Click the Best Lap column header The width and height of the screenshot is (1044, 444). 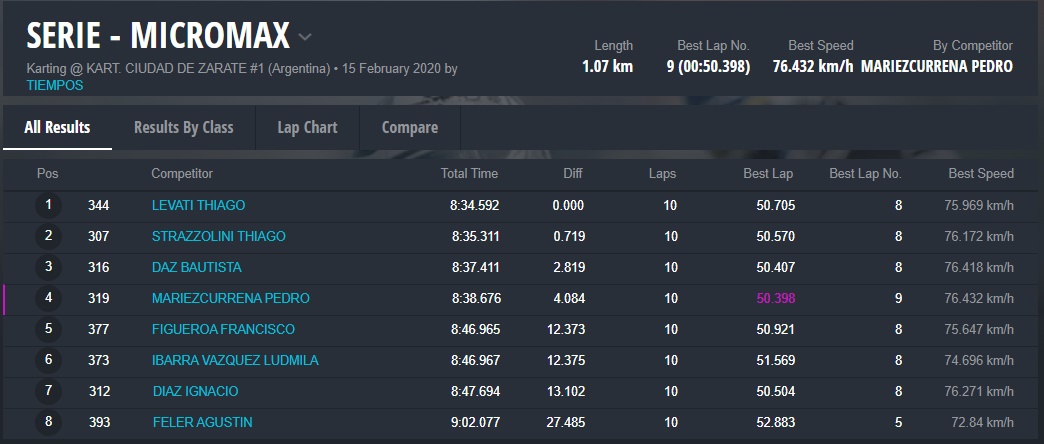(768, 173)
